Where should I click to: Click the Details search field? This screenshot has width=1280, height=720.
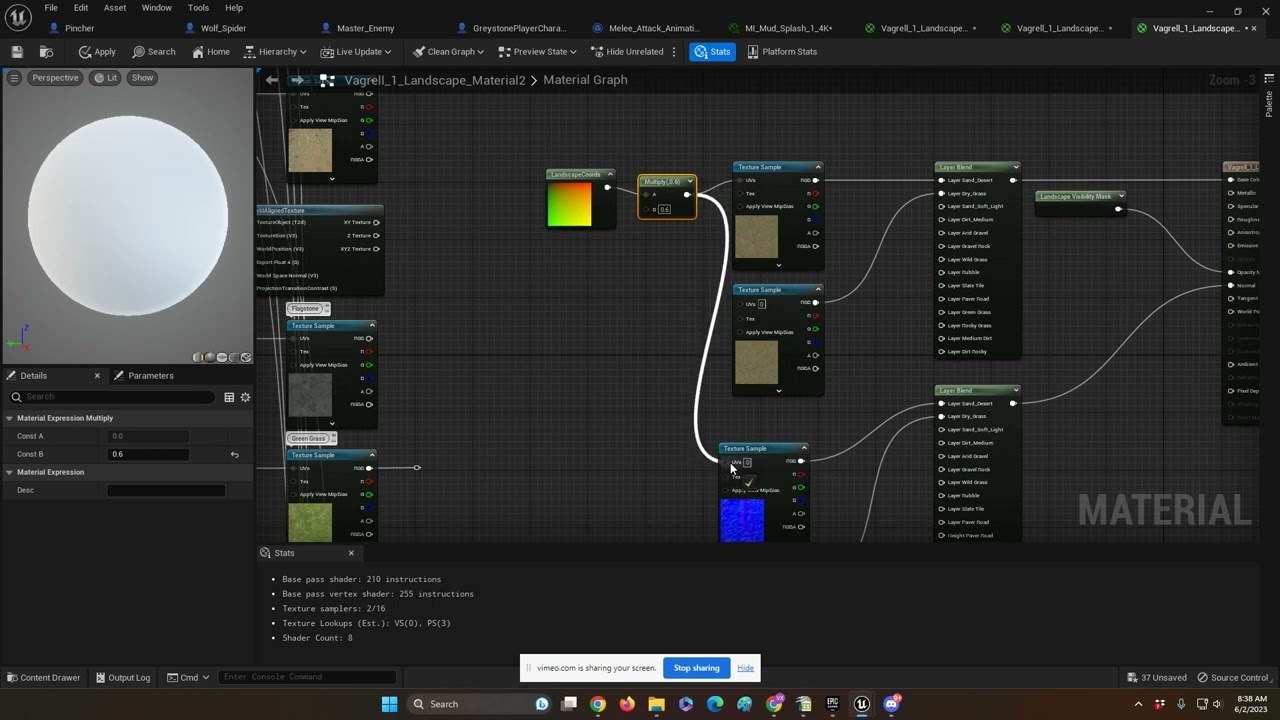113,397
